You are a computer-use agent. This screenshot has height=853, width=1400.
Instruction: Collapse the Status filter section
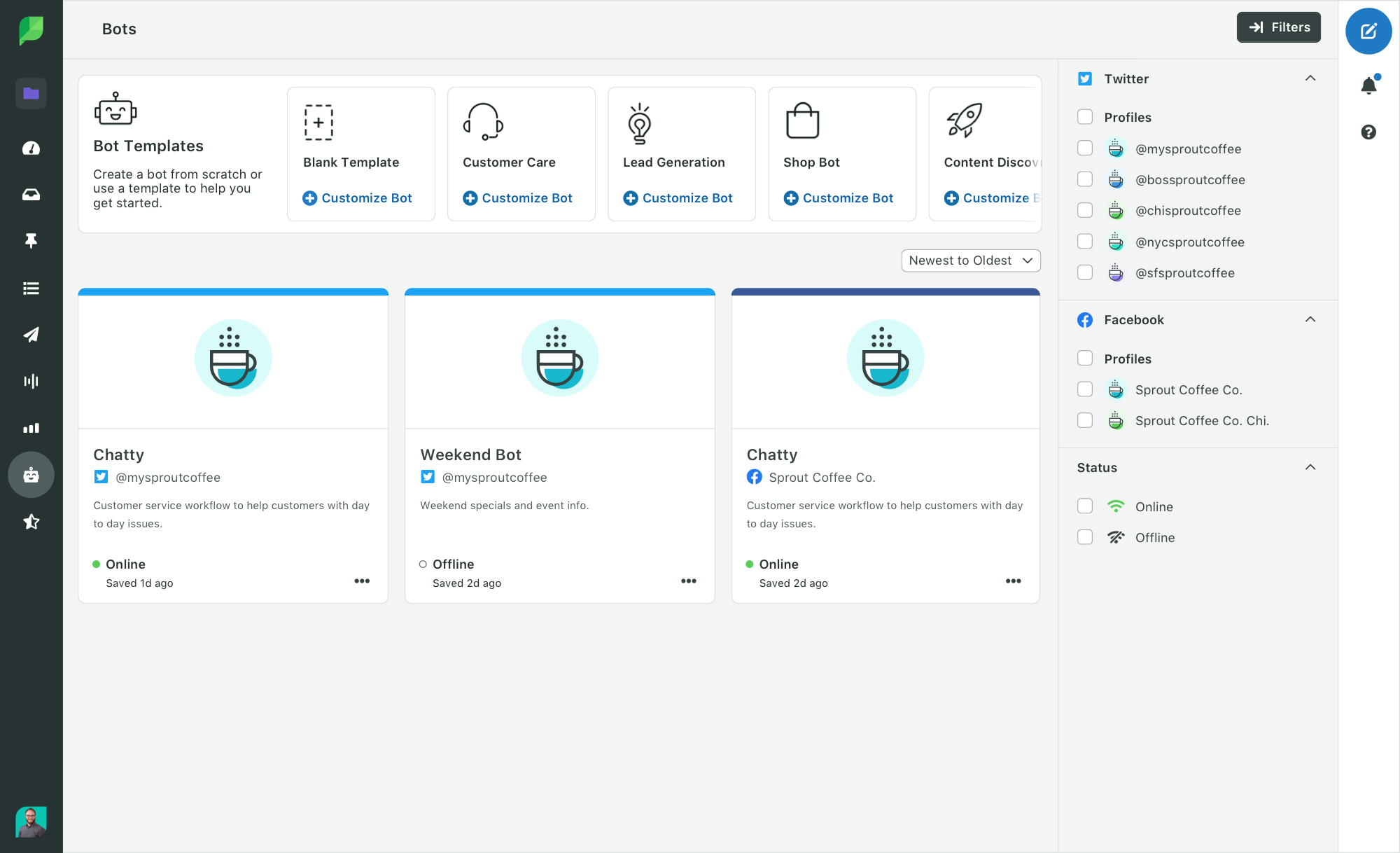point(1310,467)
